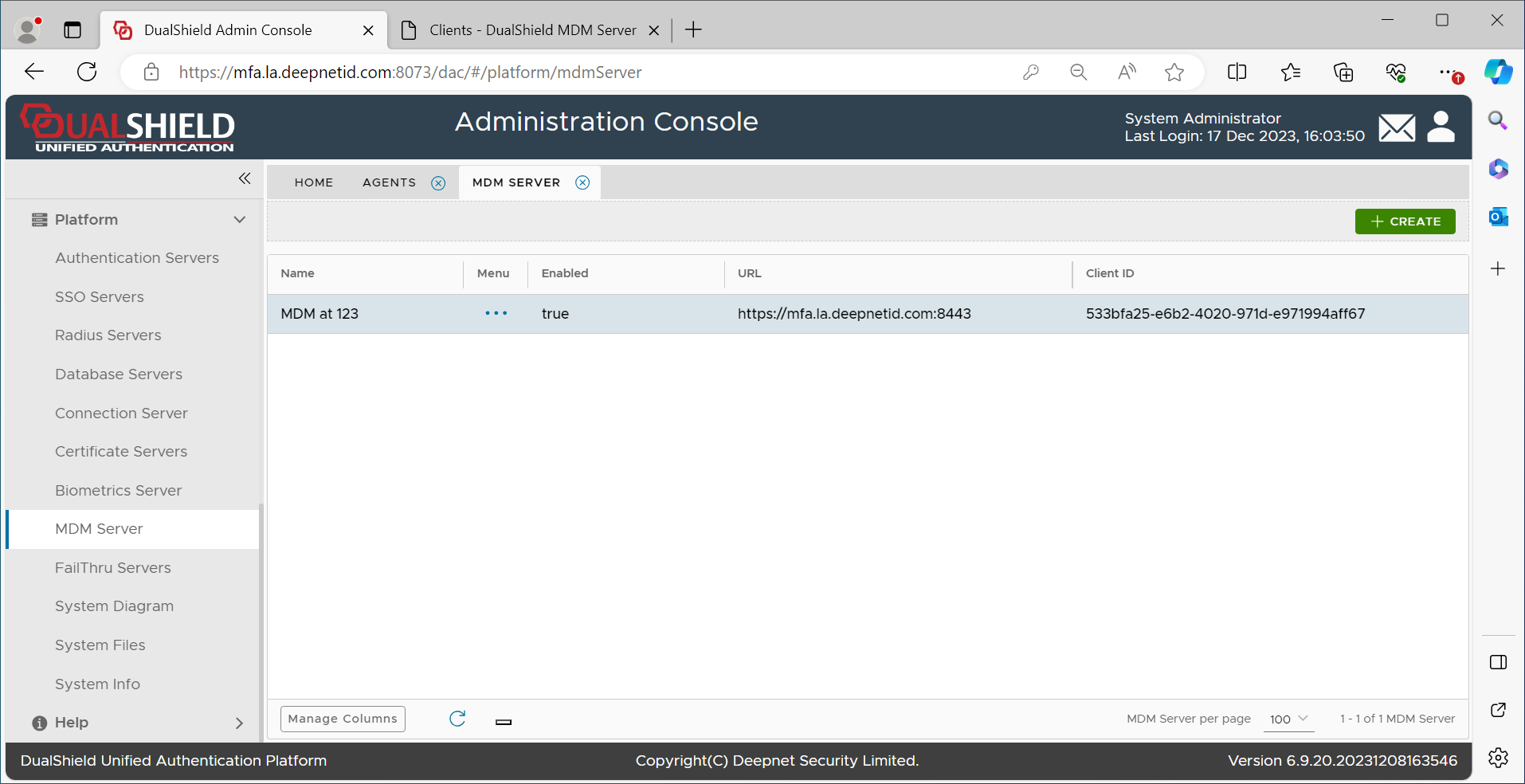The height and width of the screenshot is (784, 1525).
Task: Close the AGENTS tab
Action: [438, 183]
